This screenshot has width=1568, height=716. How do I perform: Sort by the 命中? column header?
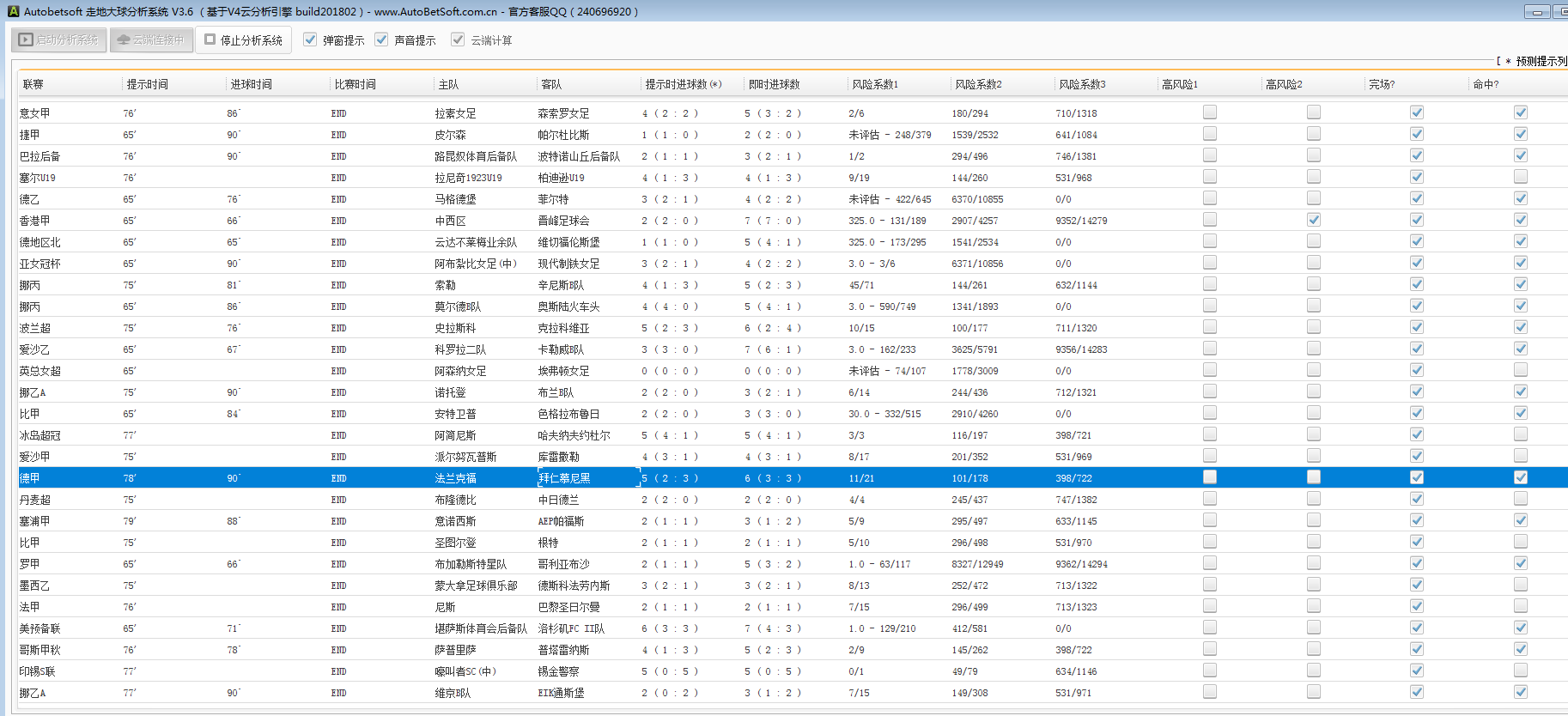1485,84
